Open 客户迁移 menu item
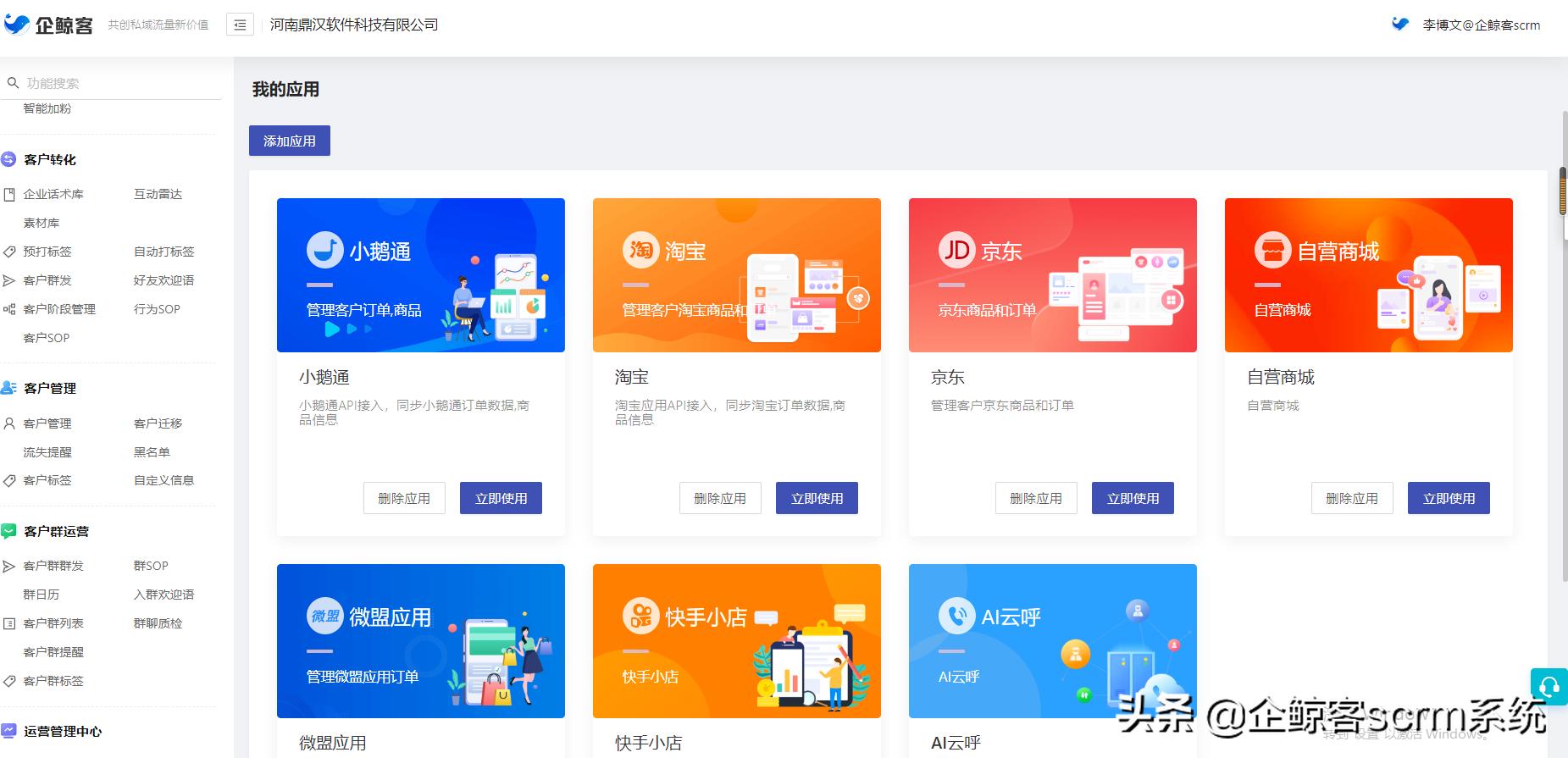 coord(158,423)
